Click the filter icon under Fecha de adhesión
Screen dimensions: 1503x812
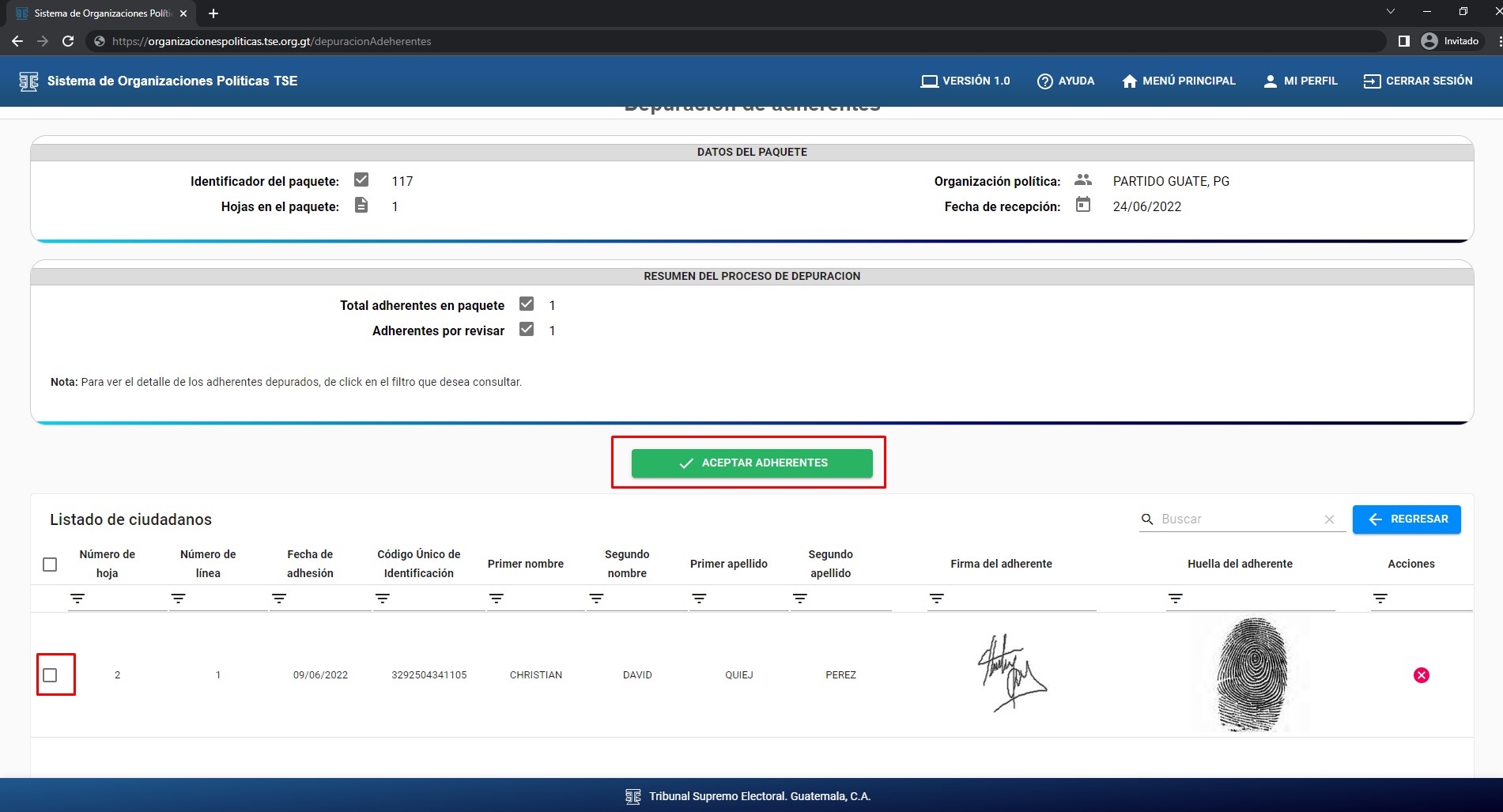pos(279,599)
